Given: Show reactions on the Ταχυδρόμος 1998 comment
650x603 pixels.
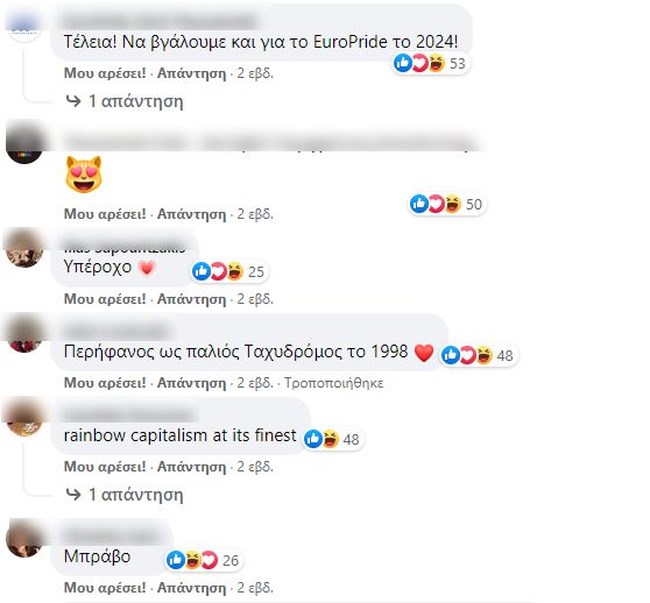Looking at the screenshot, I should pyautogui.click(x=478, y=356).
